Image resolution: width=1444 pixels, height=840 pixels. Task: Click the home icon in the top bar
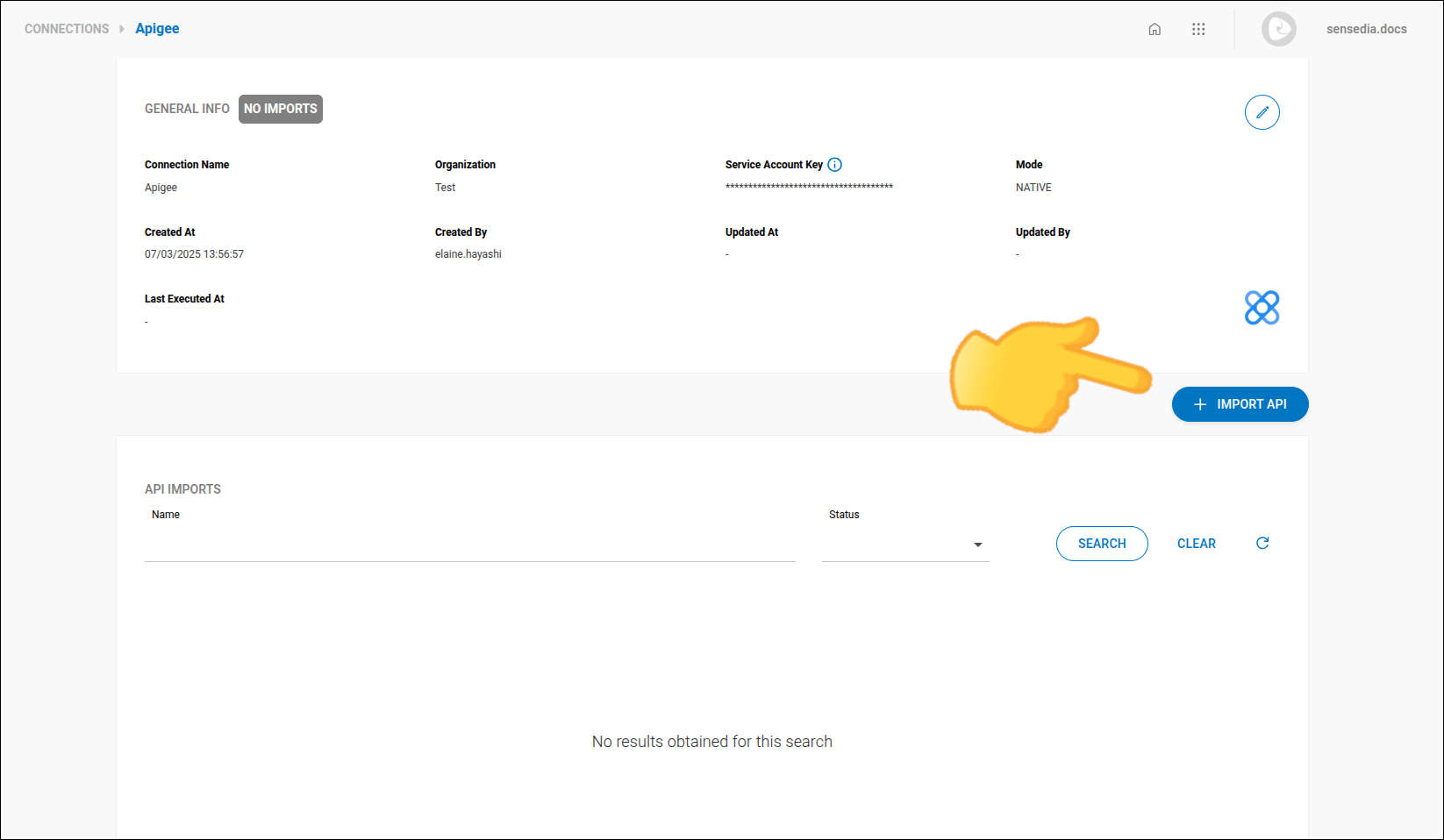[1154, 28]
